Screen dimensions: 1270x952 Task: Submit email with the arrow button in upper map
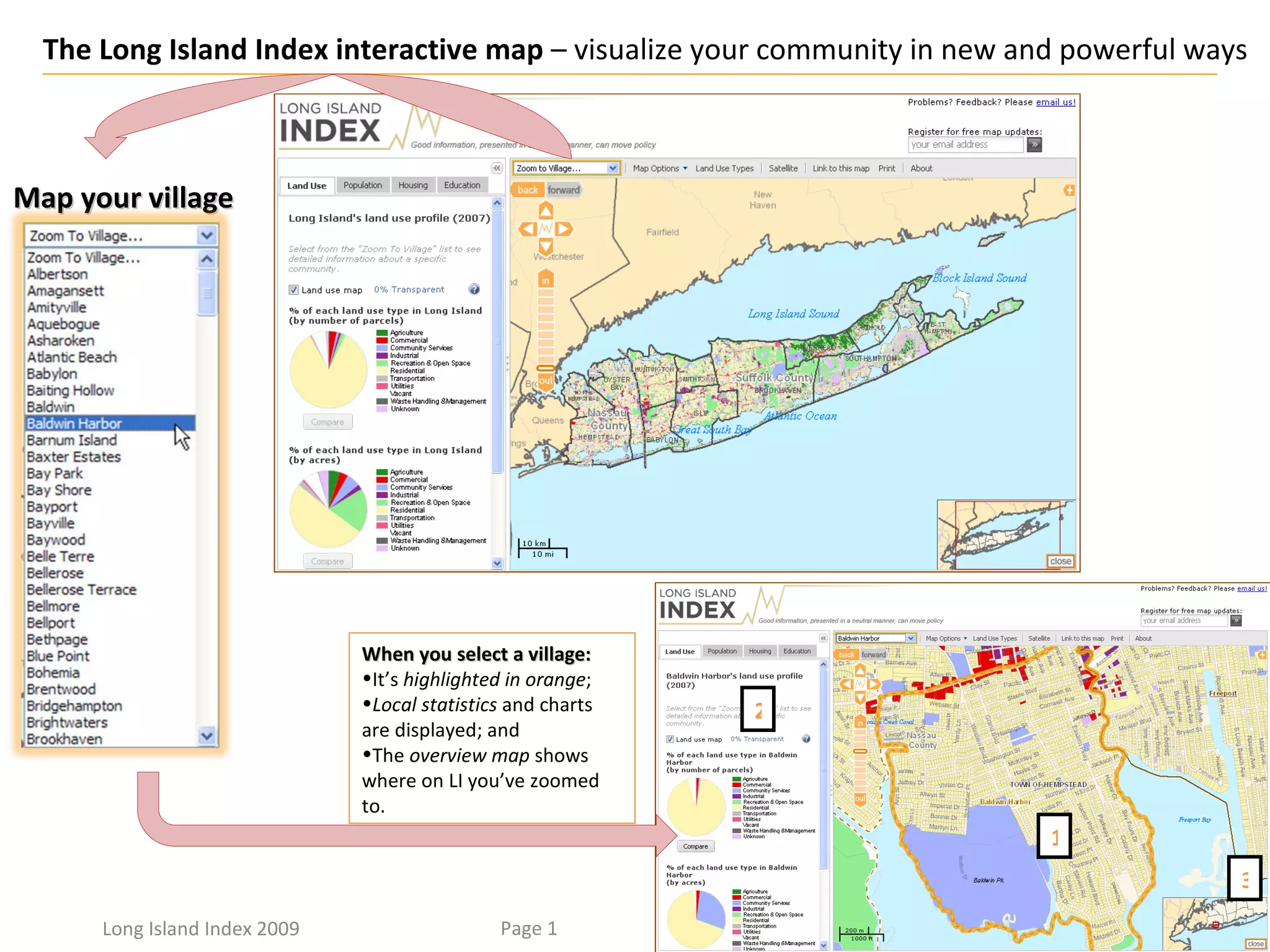pos(1034,144)
